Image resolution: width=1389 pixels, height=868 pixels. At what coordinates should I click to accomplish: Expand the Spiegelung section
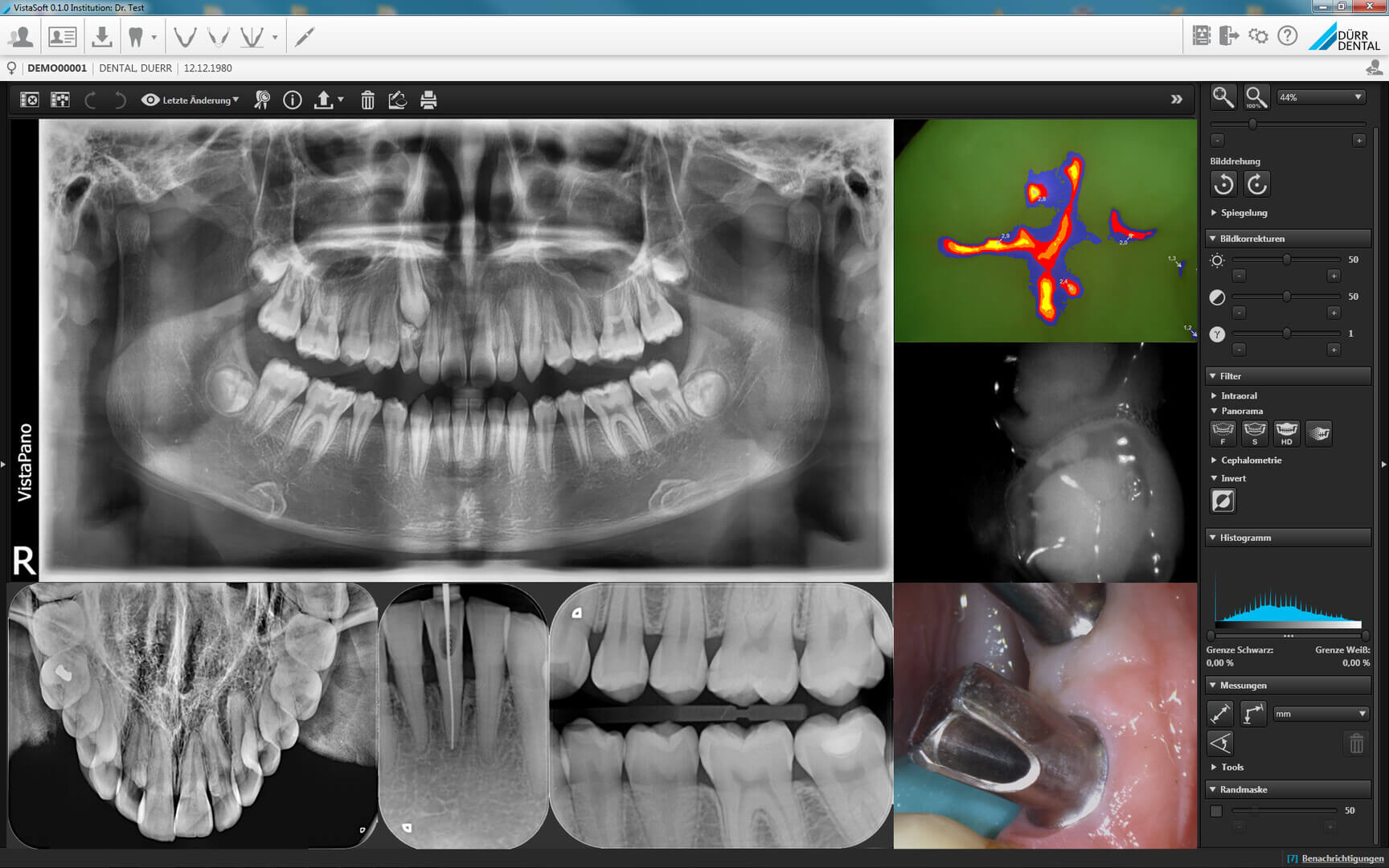(x=1243, y=213)
